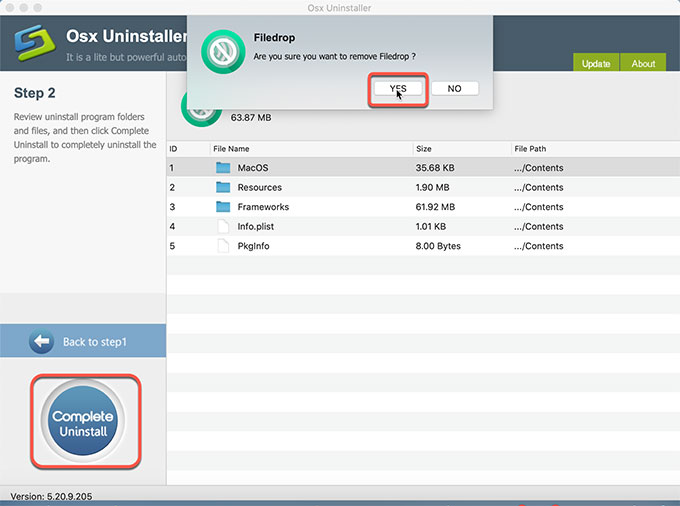The image size is (680, 506).
Task: Open the About tab
Action: click(643, 62)
